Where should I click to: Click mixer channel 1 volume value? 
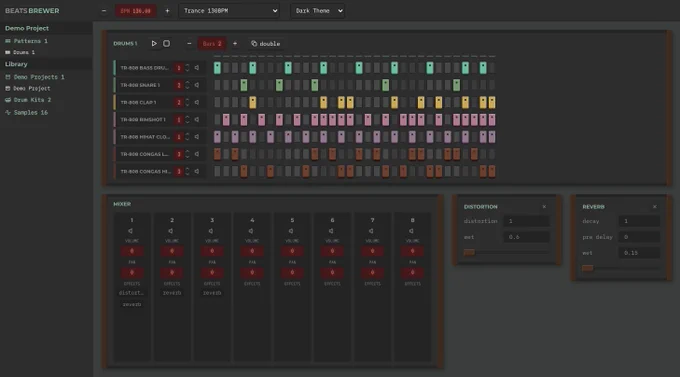[x=132, y=251]
